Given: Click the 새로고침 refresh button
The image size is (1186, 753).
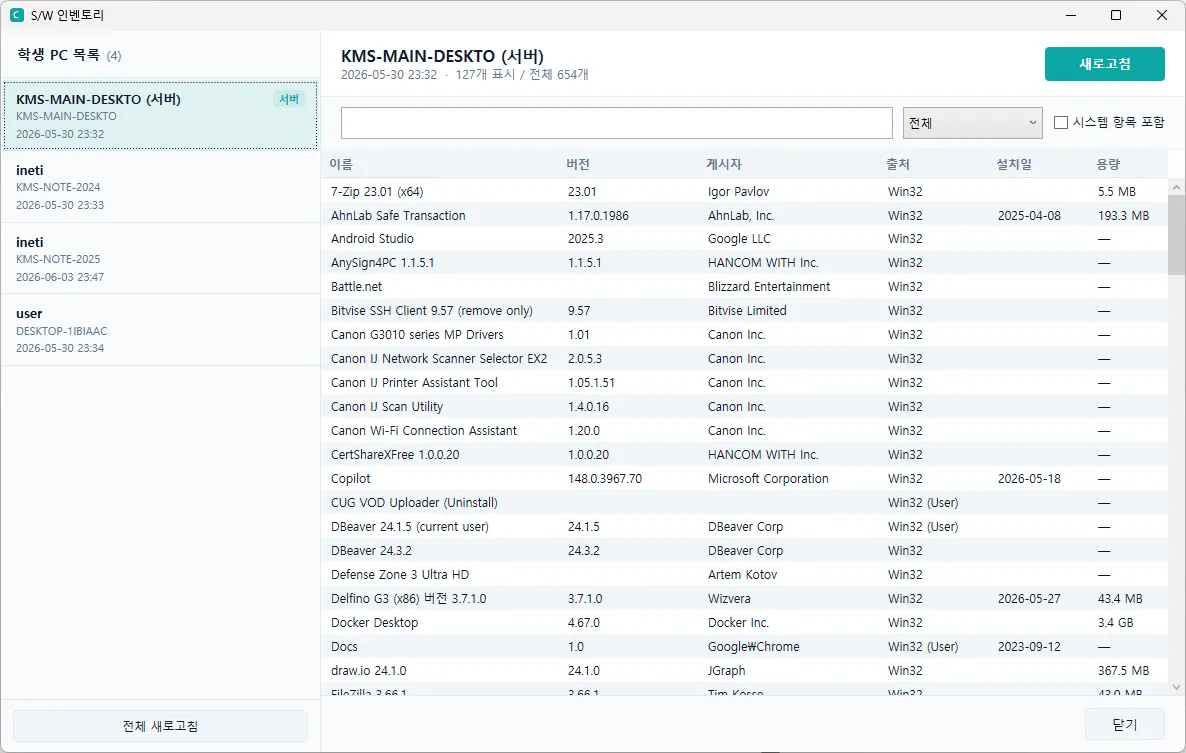Looking at the screenshot, I should (x=1104, y=64).
